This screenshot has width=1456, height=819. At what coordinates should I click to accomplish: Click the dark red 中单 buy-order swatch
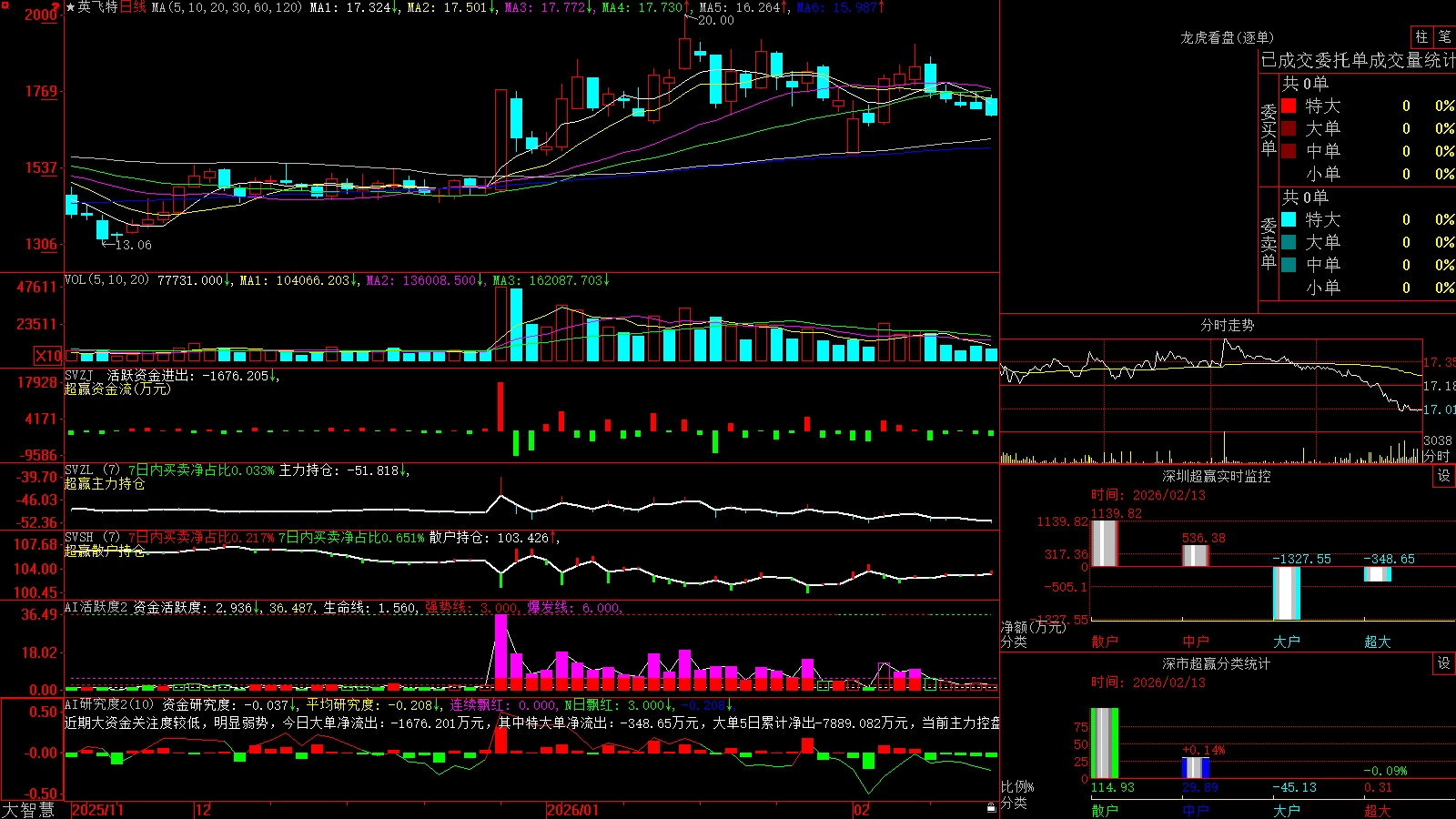1289,151
